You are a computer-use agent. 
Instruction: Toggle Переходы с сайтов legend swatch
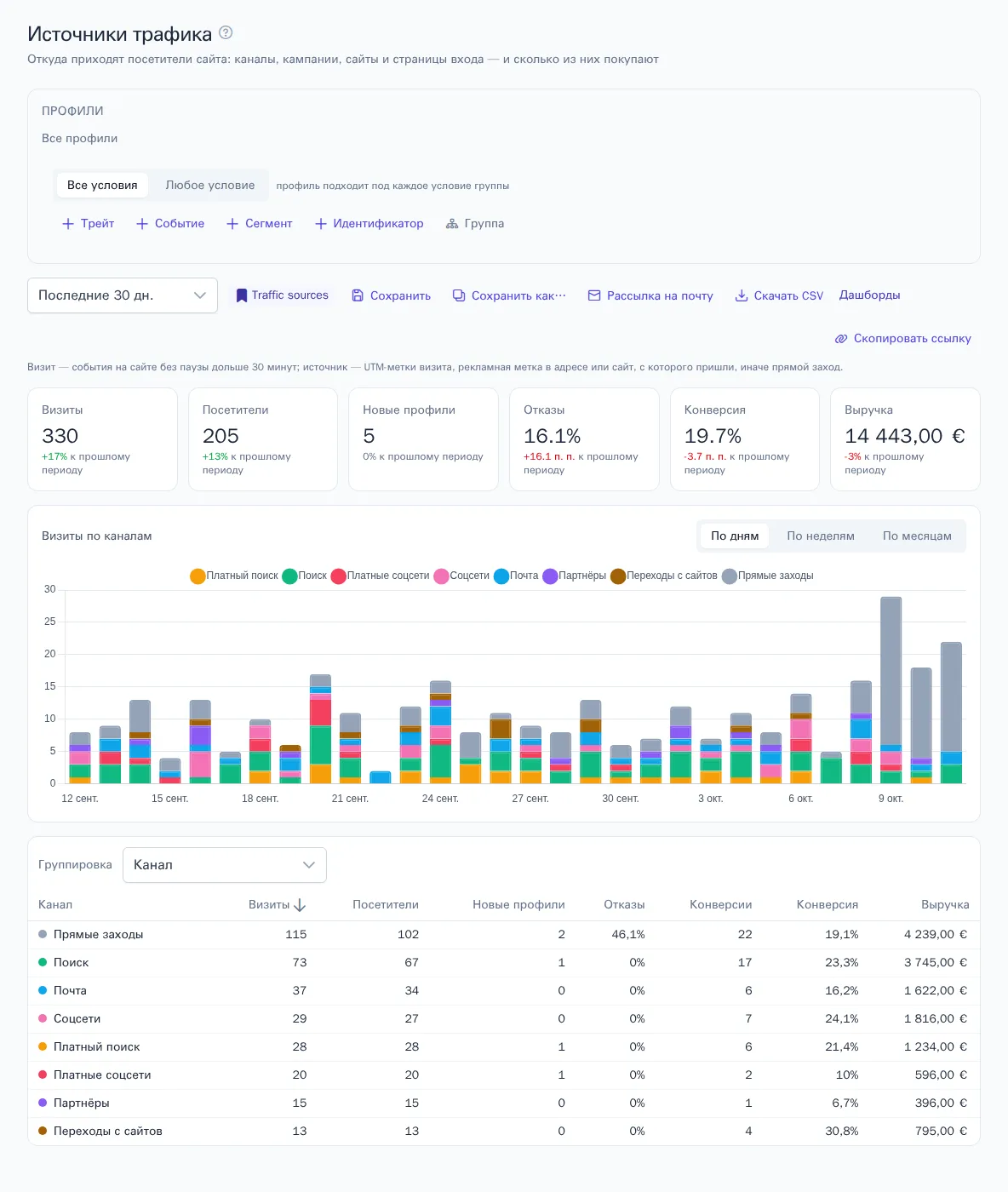coord(619,576)
